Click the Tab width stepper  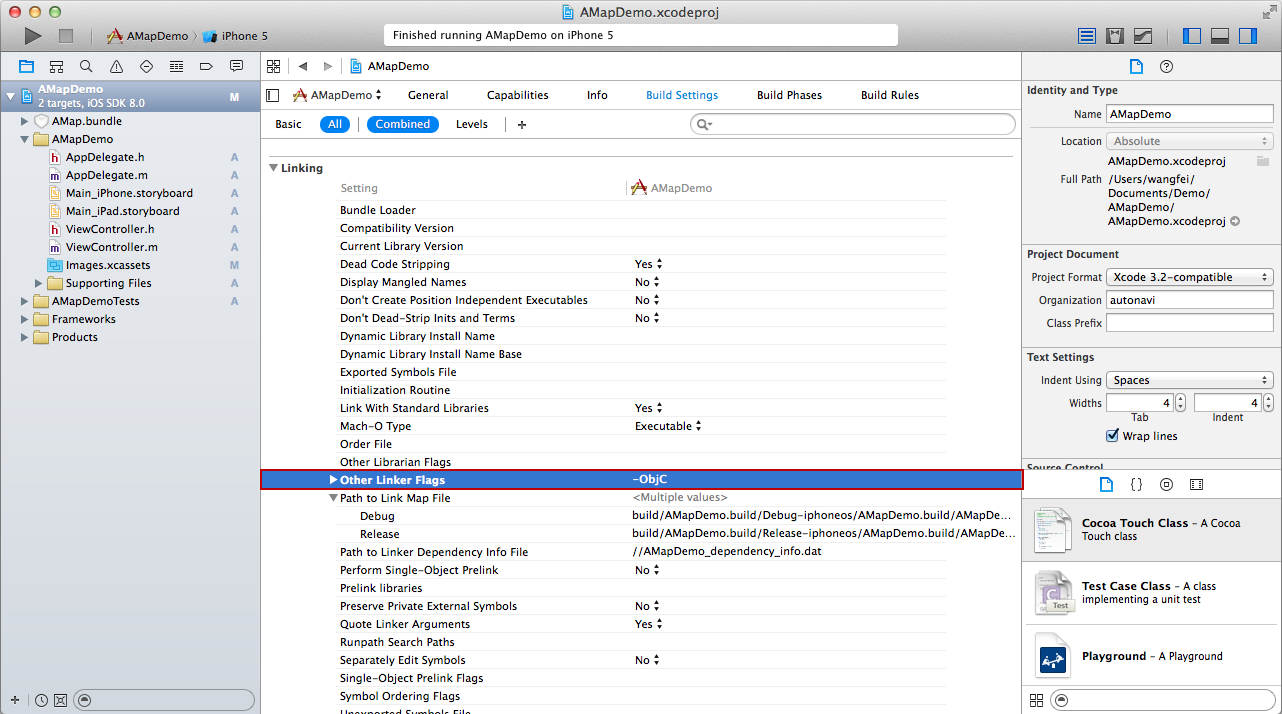(1180, 402)
